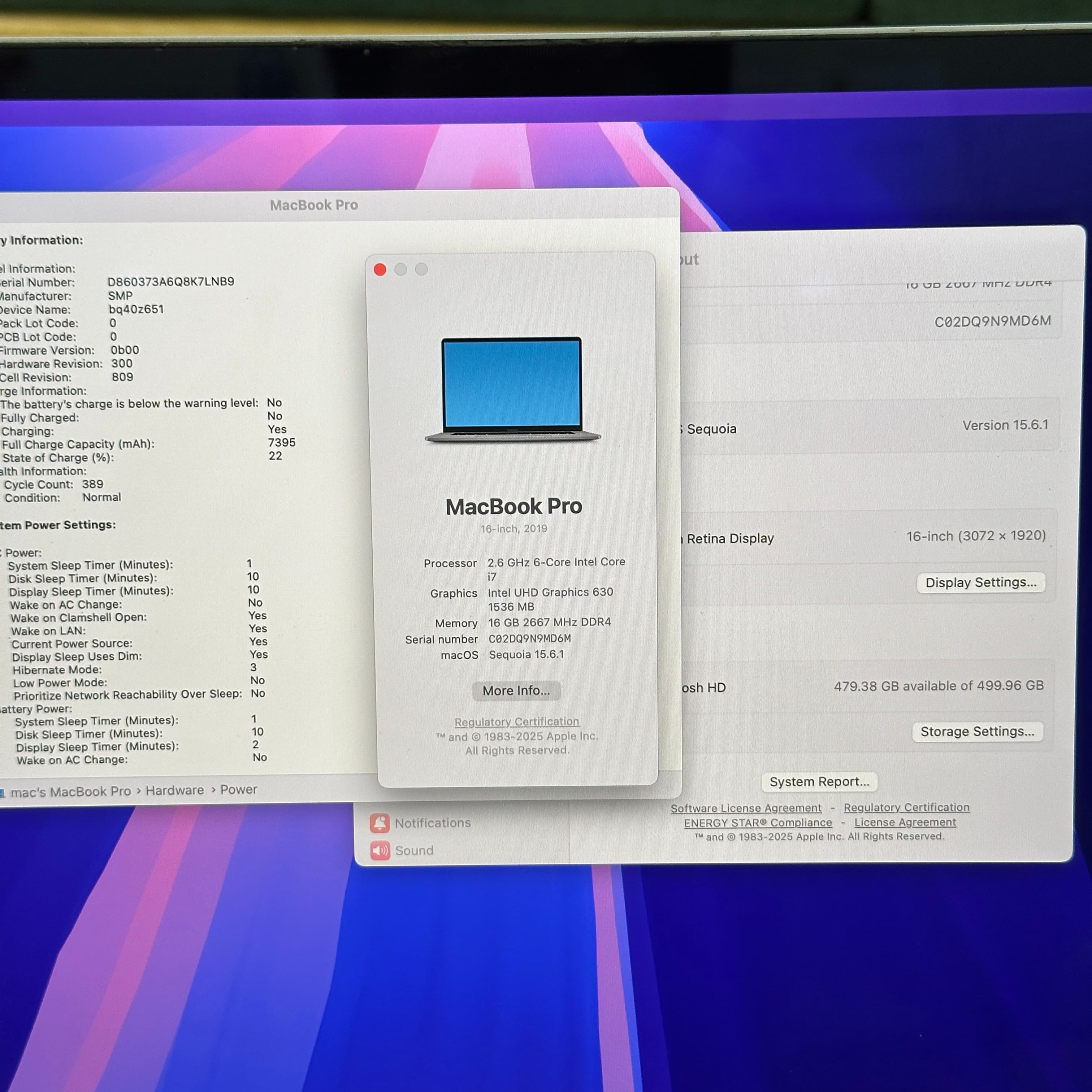Viewport: 1092px width, 1092px height.
Task: Click 16 GB 2667 MHz DDR4 memory text
Action: click(549, 622)
